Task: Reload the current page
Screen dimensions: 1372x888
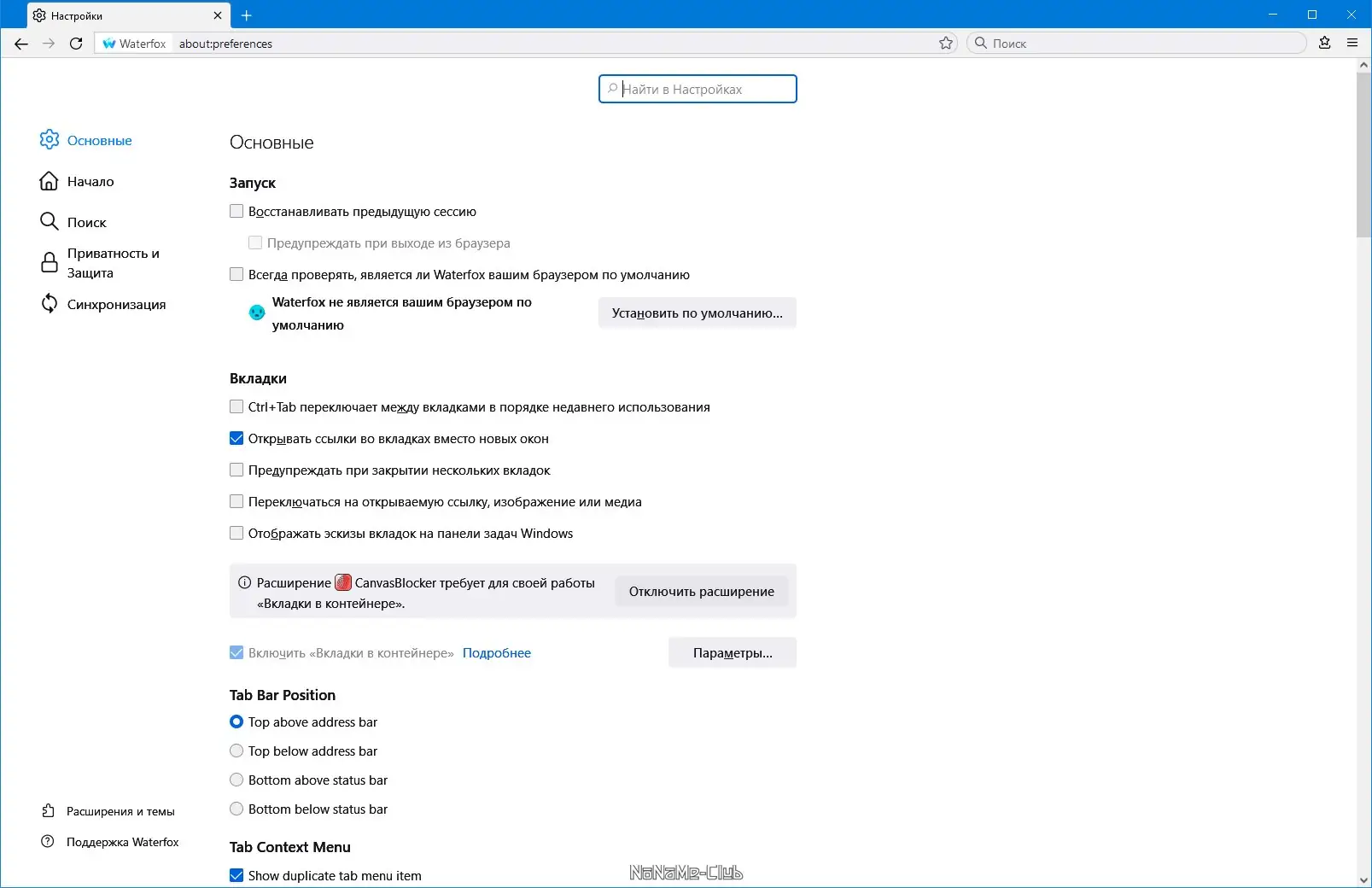Action: [76, 44]
